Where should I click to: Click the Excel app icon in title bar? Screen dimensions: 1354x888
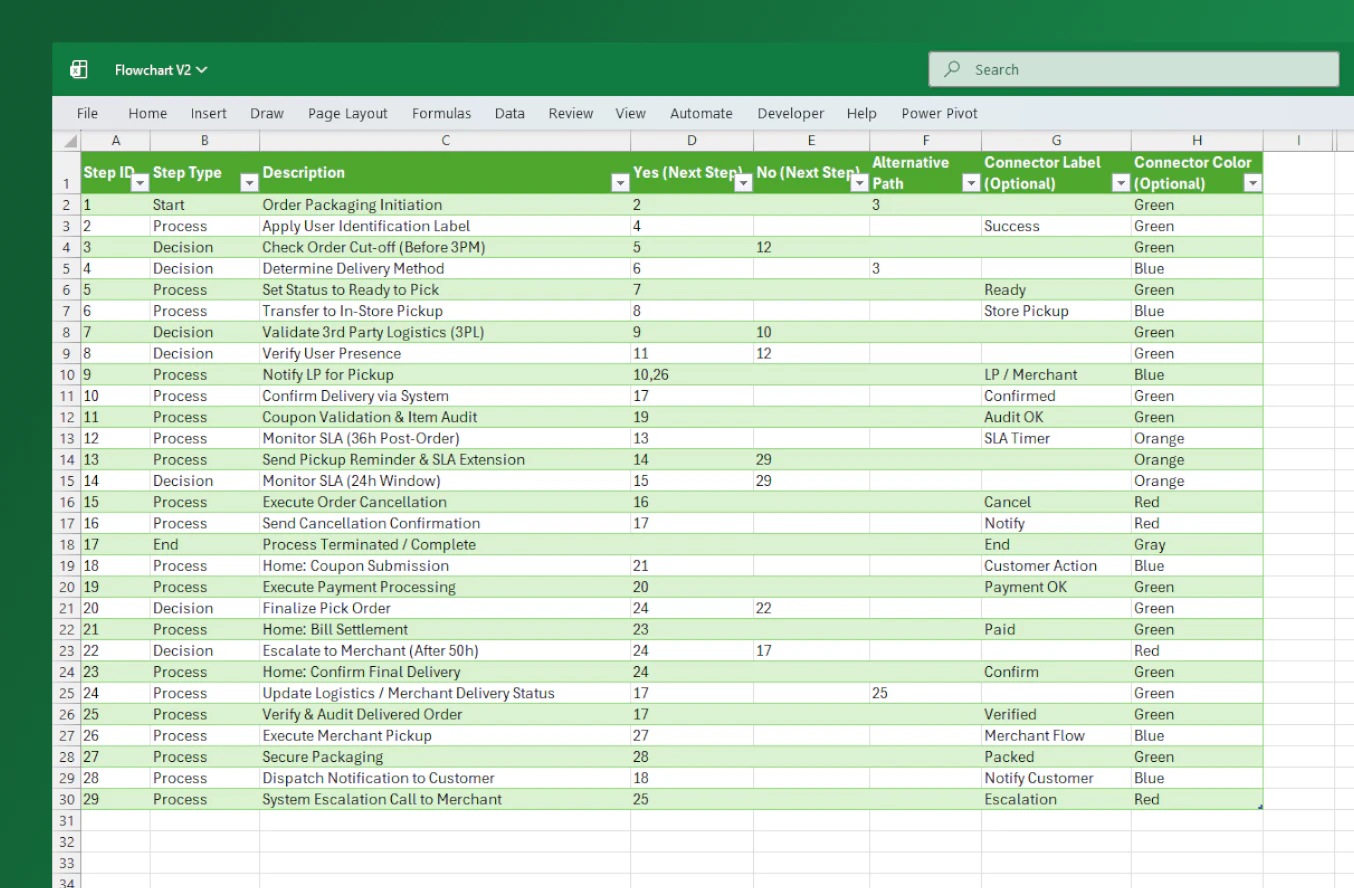coord(79,70)
